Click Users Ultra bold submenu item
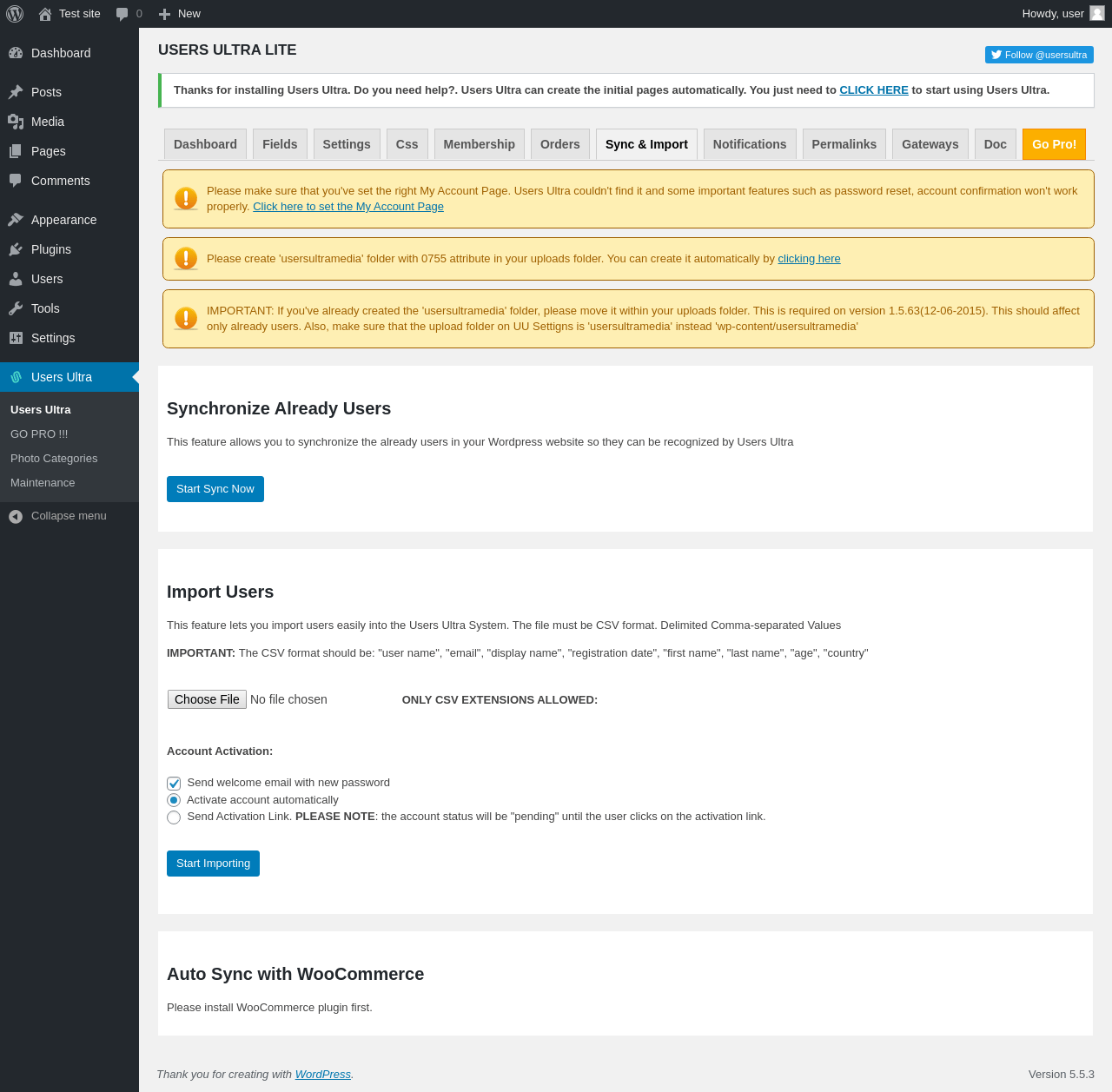Image resolution: width=1112 pixels, height=1092 pixels. [69, 410]
